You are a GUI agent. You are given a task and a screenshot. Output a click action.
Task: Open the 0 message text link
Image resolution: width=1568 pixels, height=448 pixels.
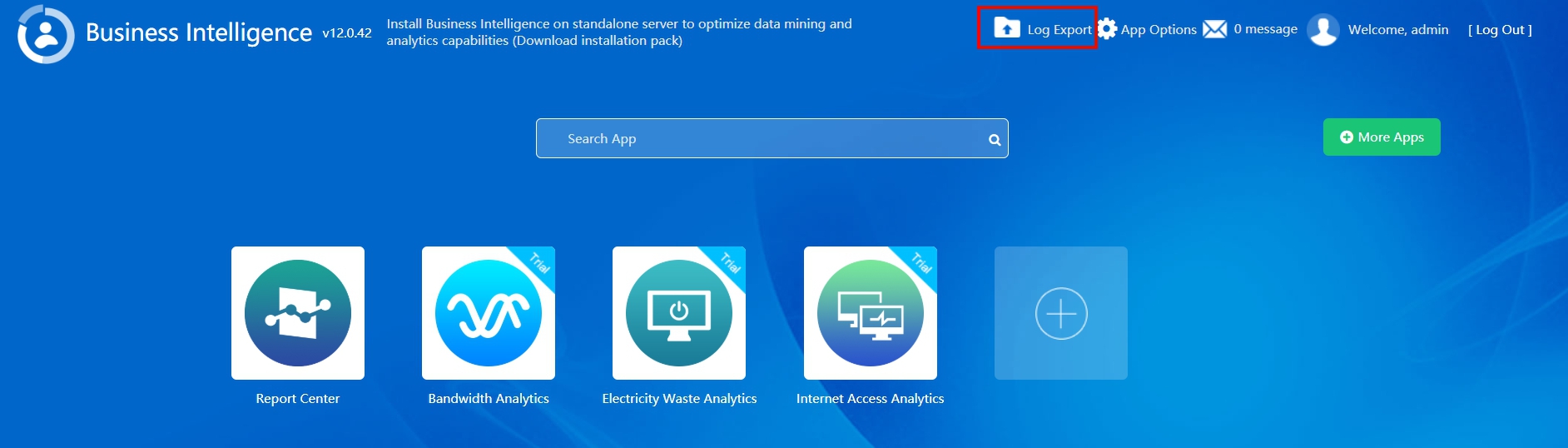[x=1265, y=29]
